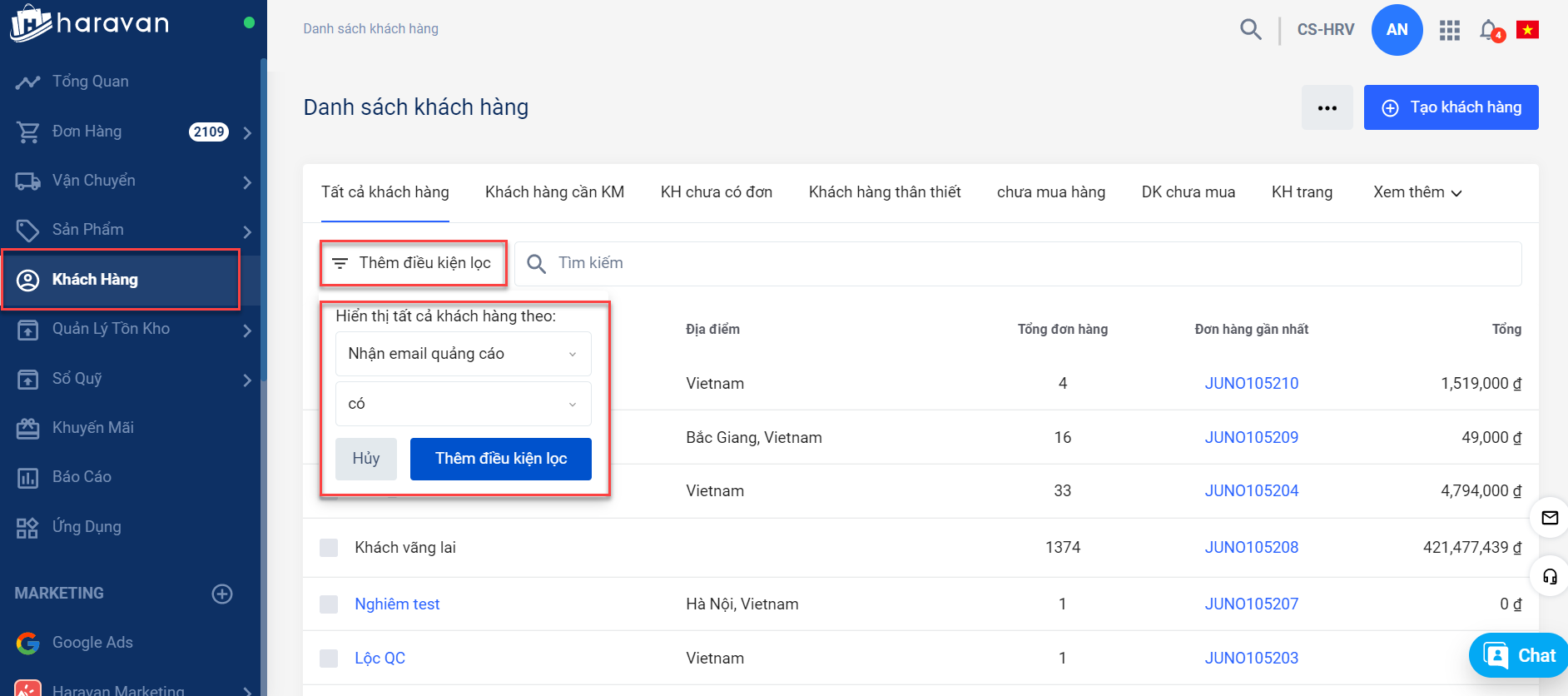This screenshot has width=1568, height=696.
Task: Click the blue Thêm điều kiện lọc button
Action: coord(500,459)
